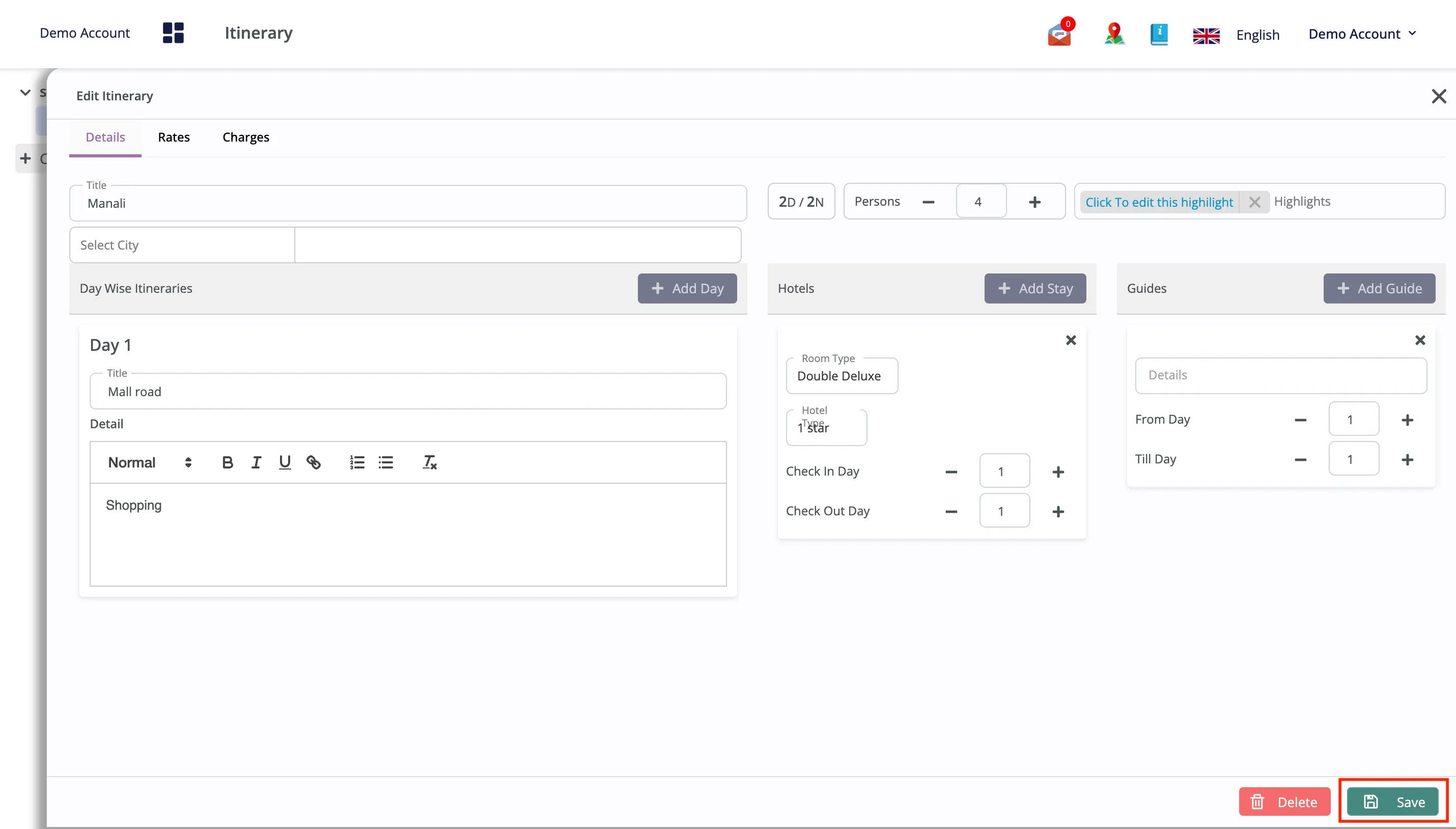Increase the Check Out Day value
Image resolution: width=1456 pixels, height=829 pixels.
(x=1057, y=512)
